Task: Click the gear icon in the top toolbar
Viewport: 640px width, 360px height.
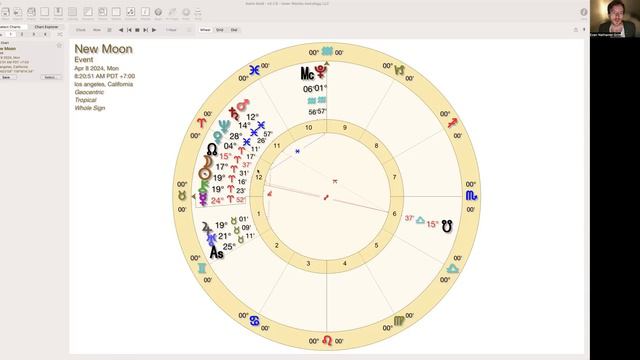Action: click(x=158, y=12)
